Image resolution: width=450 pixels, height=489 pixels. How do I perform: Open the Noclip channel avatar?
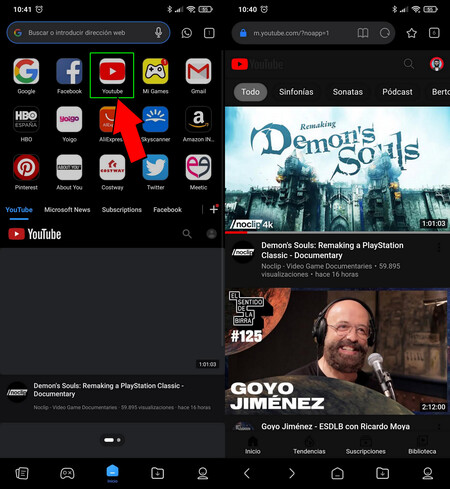pos(243,252)
